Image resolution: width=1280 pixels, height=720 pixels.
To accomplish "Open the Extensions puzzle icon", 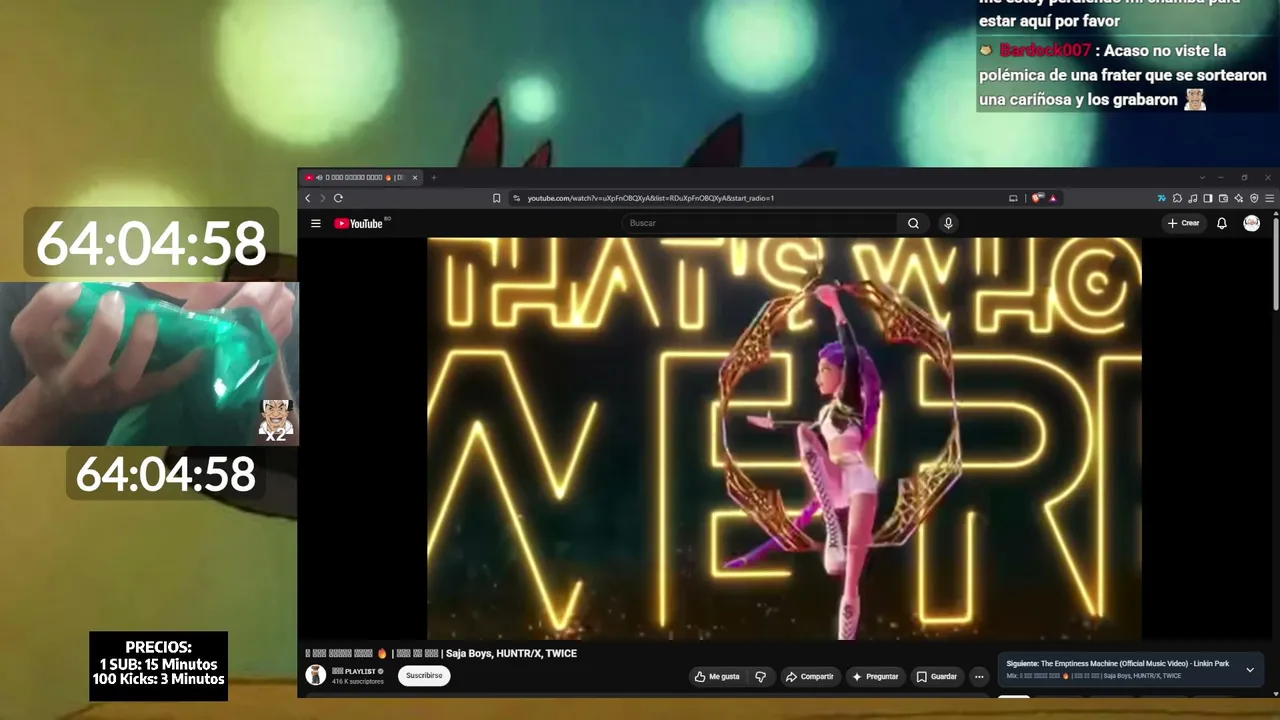I will [1177, 198].
